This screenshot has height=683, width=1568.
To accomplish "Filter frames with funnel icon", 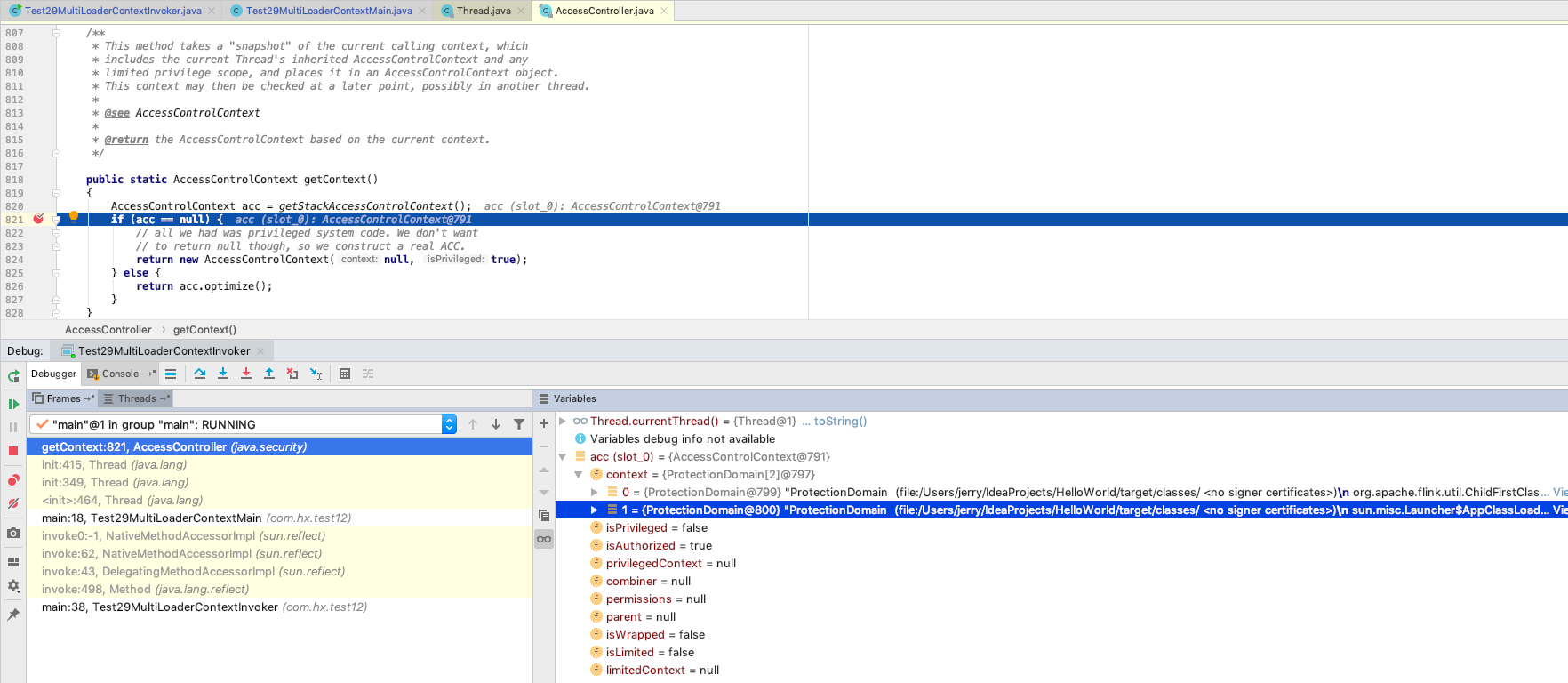I will pyautogui.click(x=519, y=424).
